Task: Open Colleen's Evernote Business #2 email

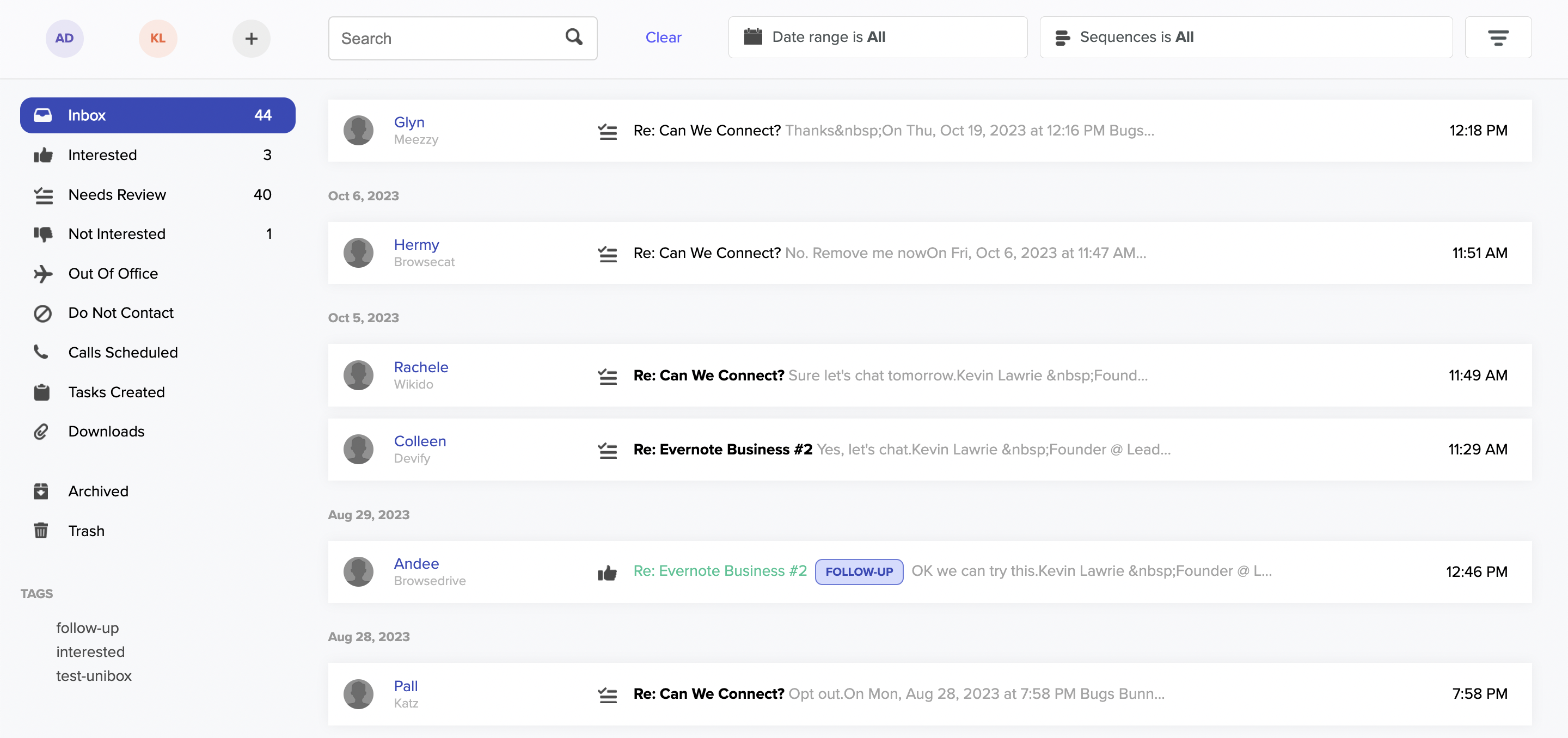Action: pyautogui.click(x=929, y=450)
